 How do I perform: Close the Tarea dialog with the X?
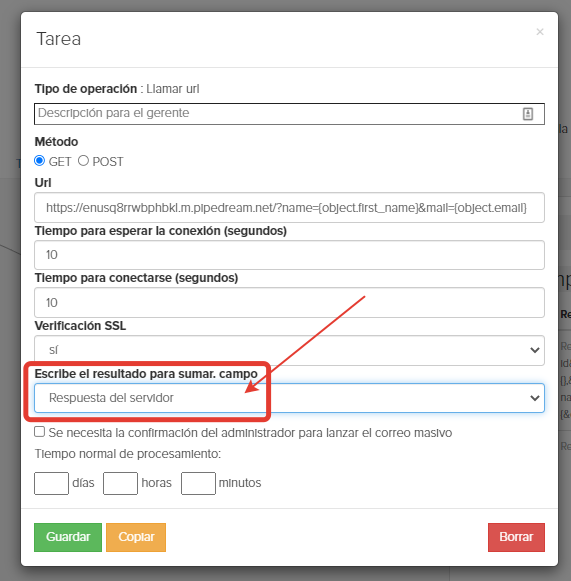pos(540,32)
